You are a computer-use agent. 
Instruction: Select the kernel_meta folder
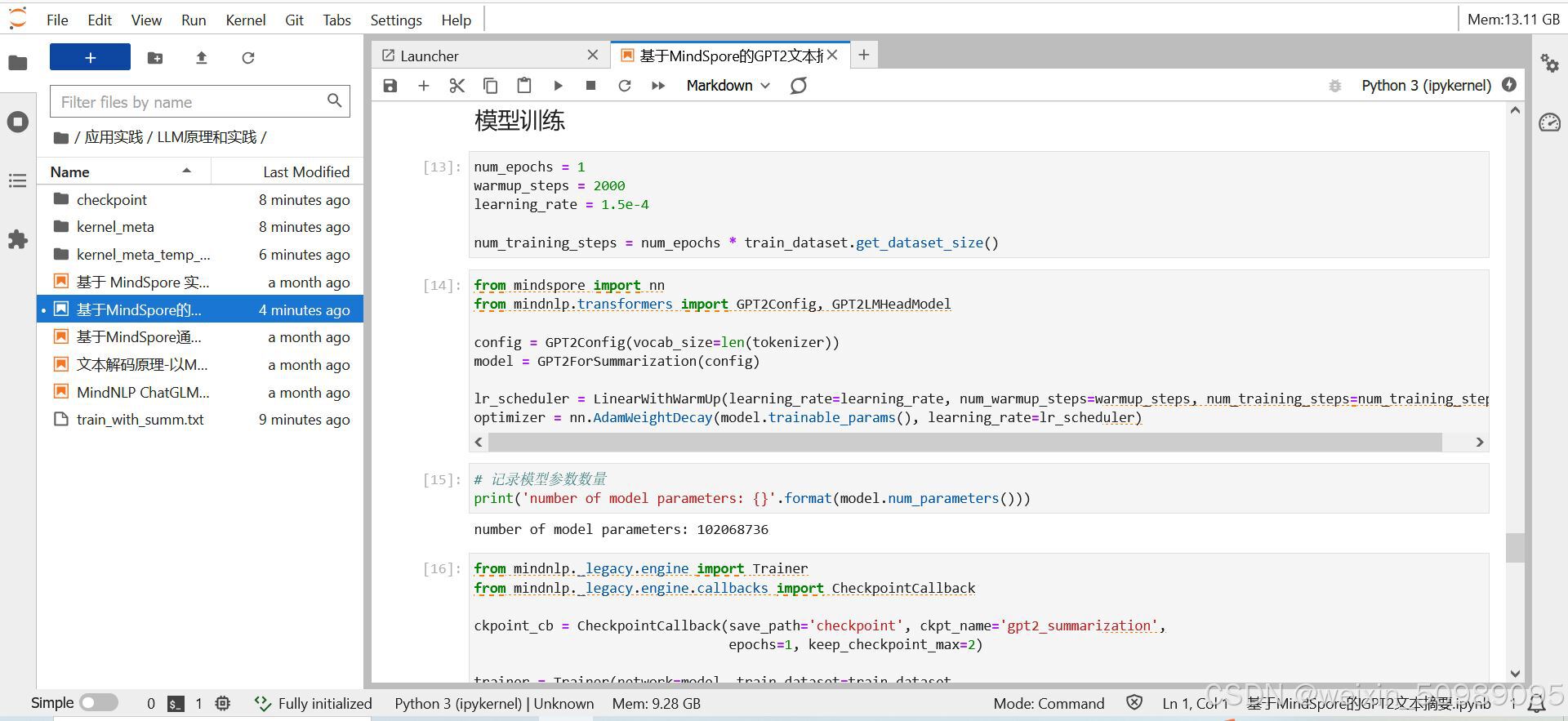[x=200, y=227]
